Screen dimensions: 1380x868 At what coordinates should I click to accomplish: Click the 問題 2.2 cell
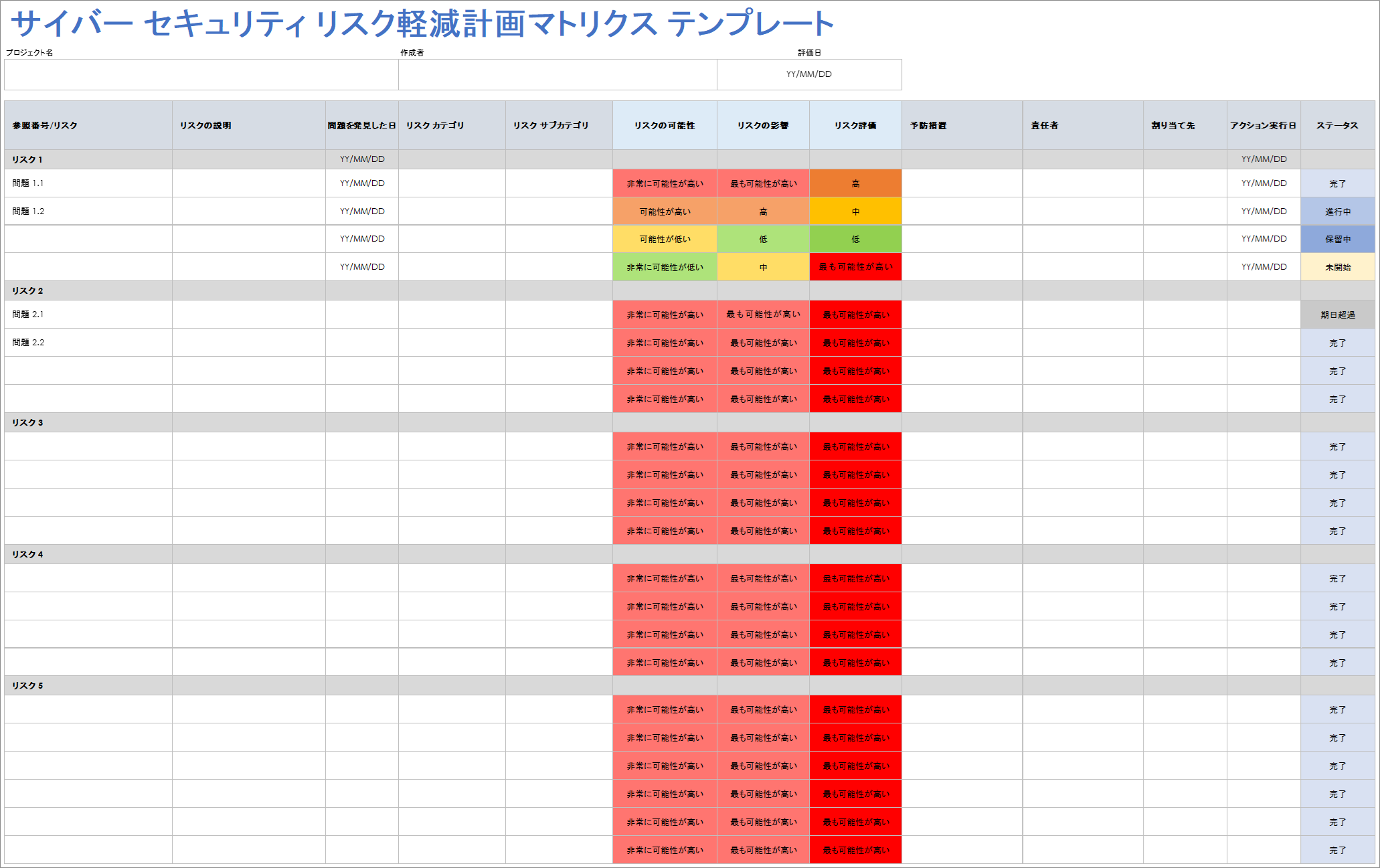(x=88, y=343)
